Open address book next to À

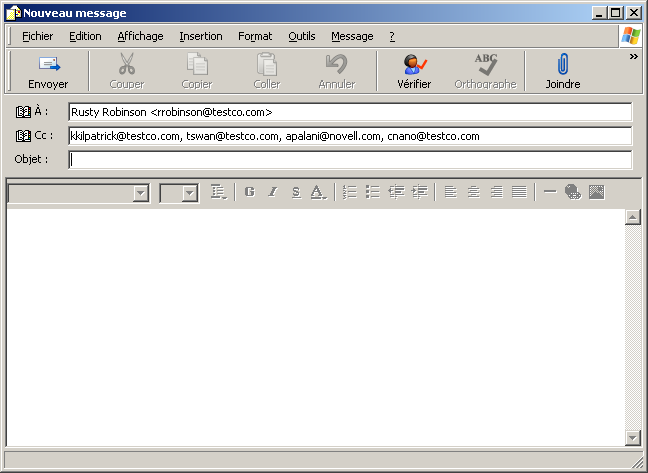pos(23,112)
